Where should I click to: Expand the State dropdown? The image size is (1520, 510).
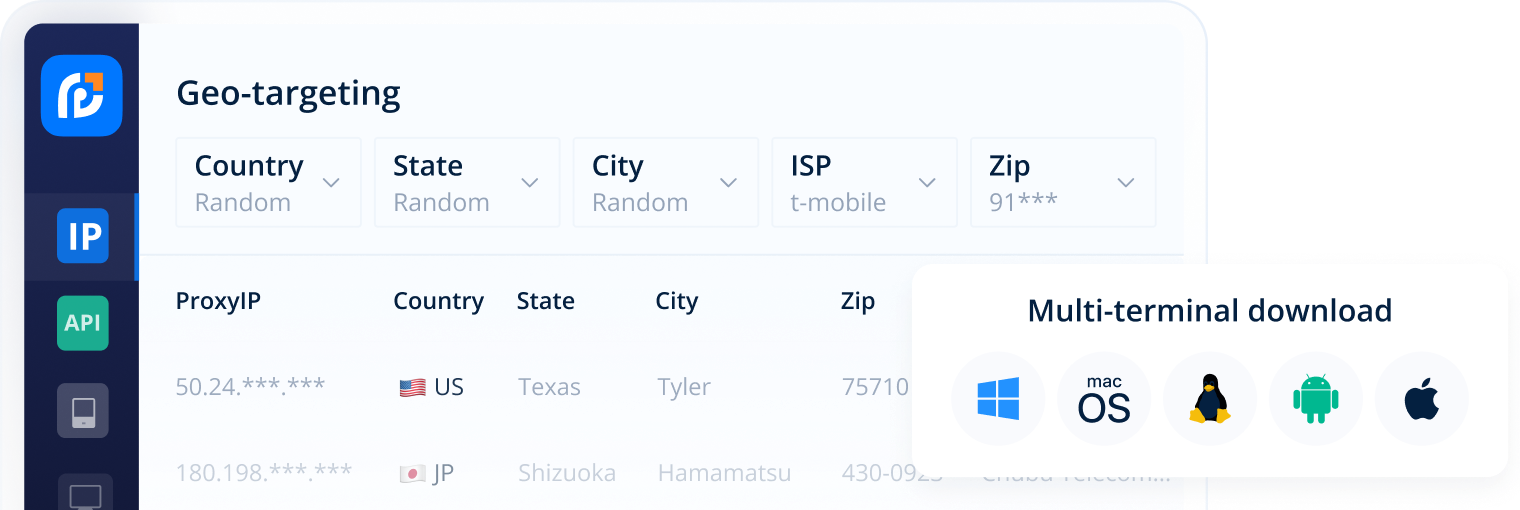tap(467, 183)
